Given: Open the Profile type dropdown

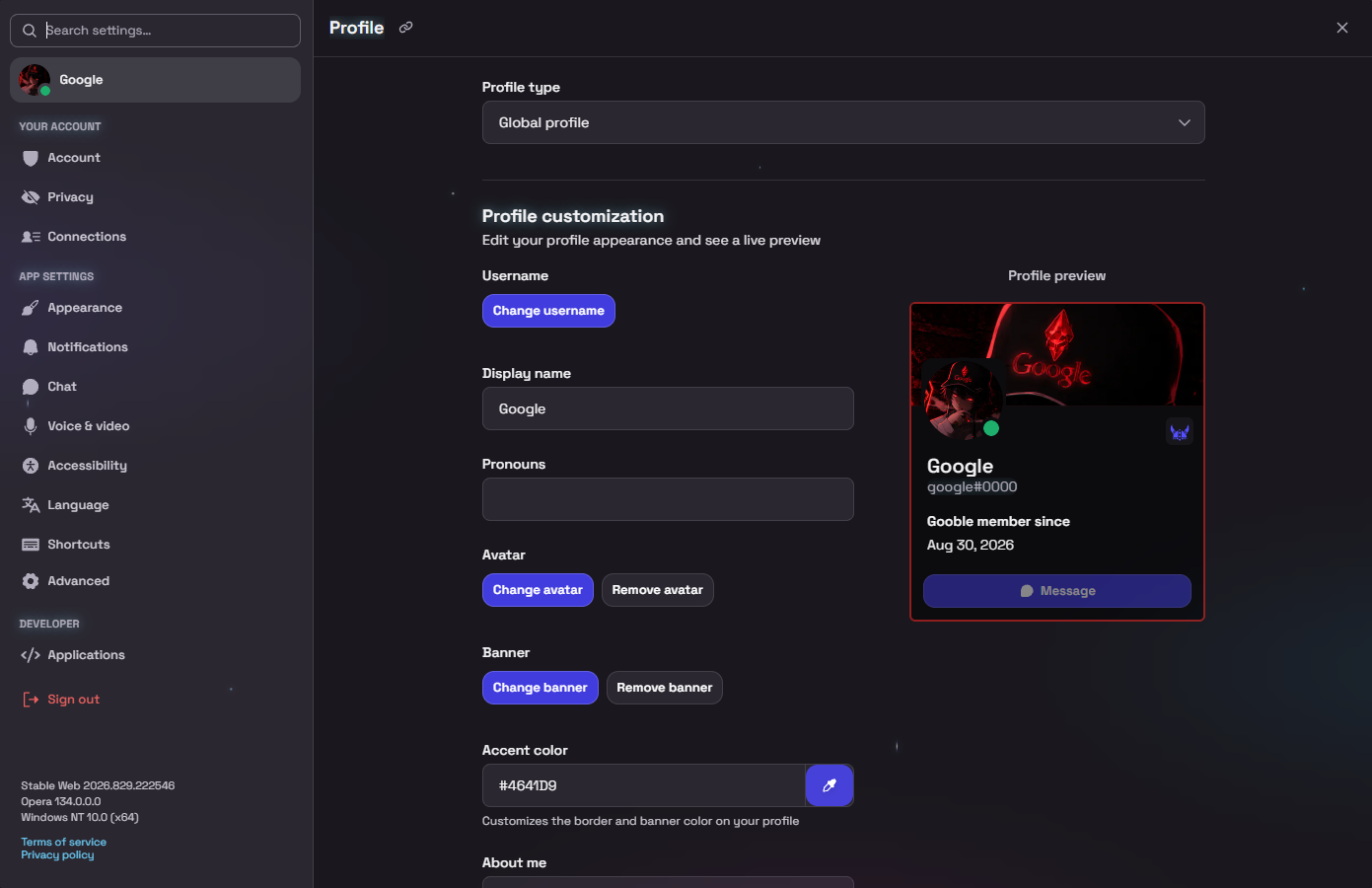Looking at the screenshot, I should click(843, 122).
